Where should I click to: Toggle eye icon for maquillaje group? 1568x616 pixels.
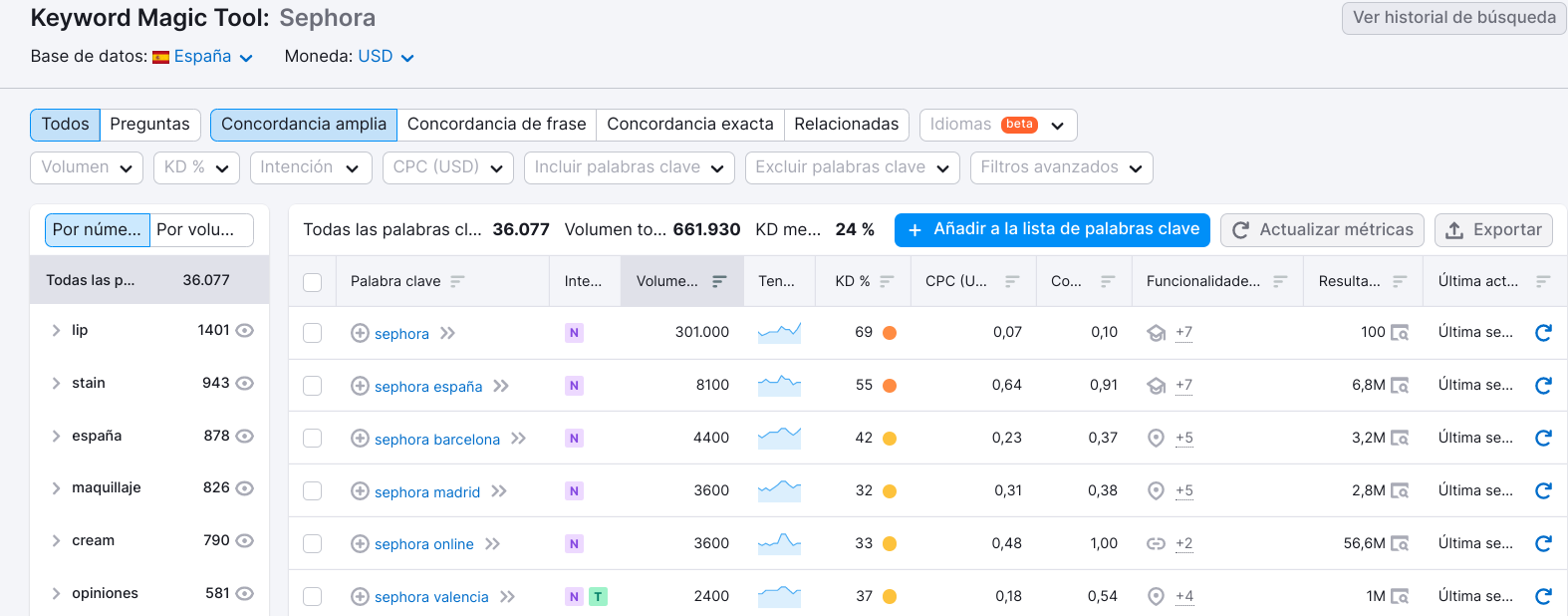tap(244, 487)
